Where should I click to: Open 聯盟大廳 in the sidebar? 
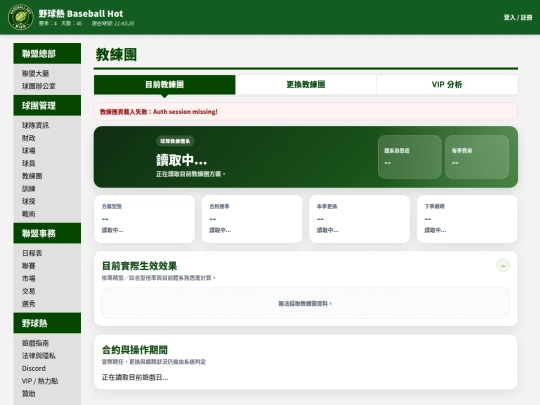(35, 73)
